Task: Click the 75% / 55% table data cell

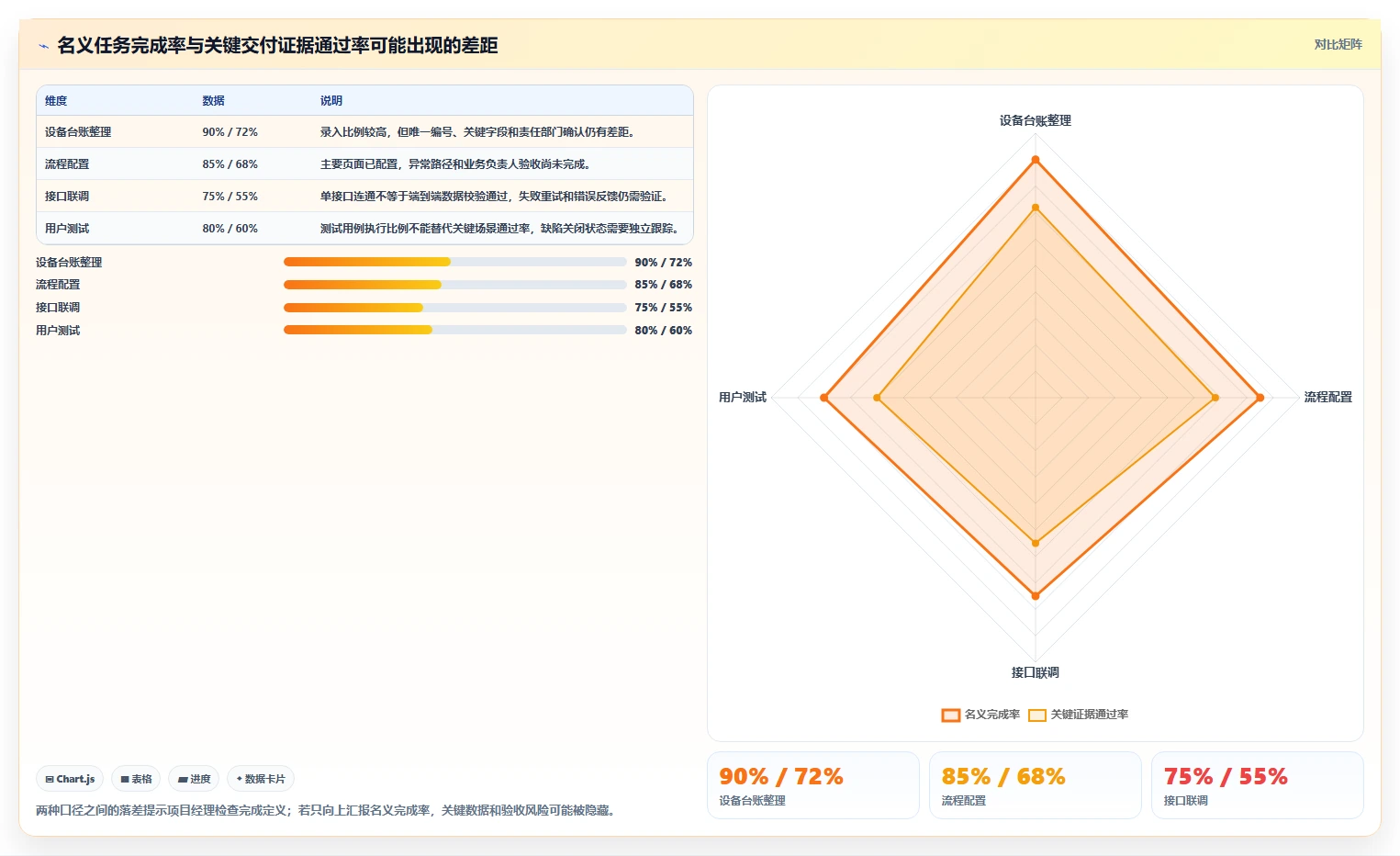Action: [230, 197]
